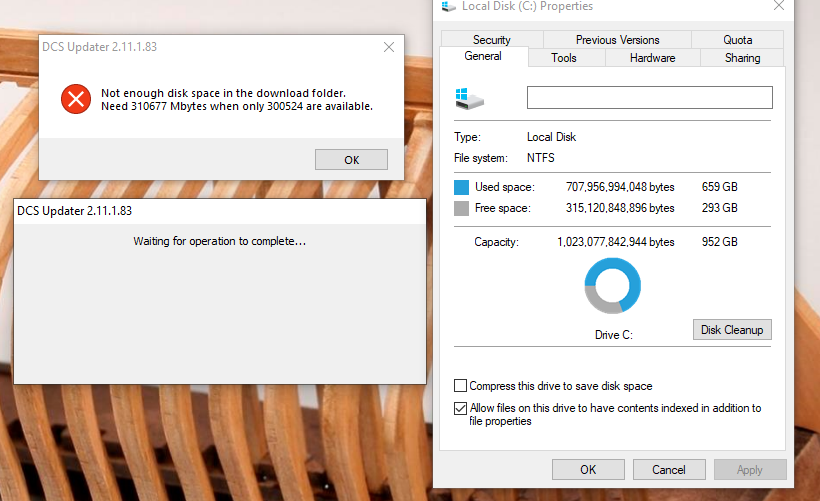
Task: Cancel the Local Disk Properties dialog
Action: pos(669,470)
